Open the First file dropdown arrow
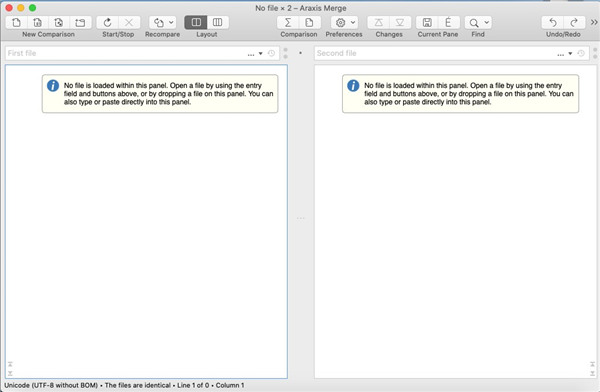 261,54
